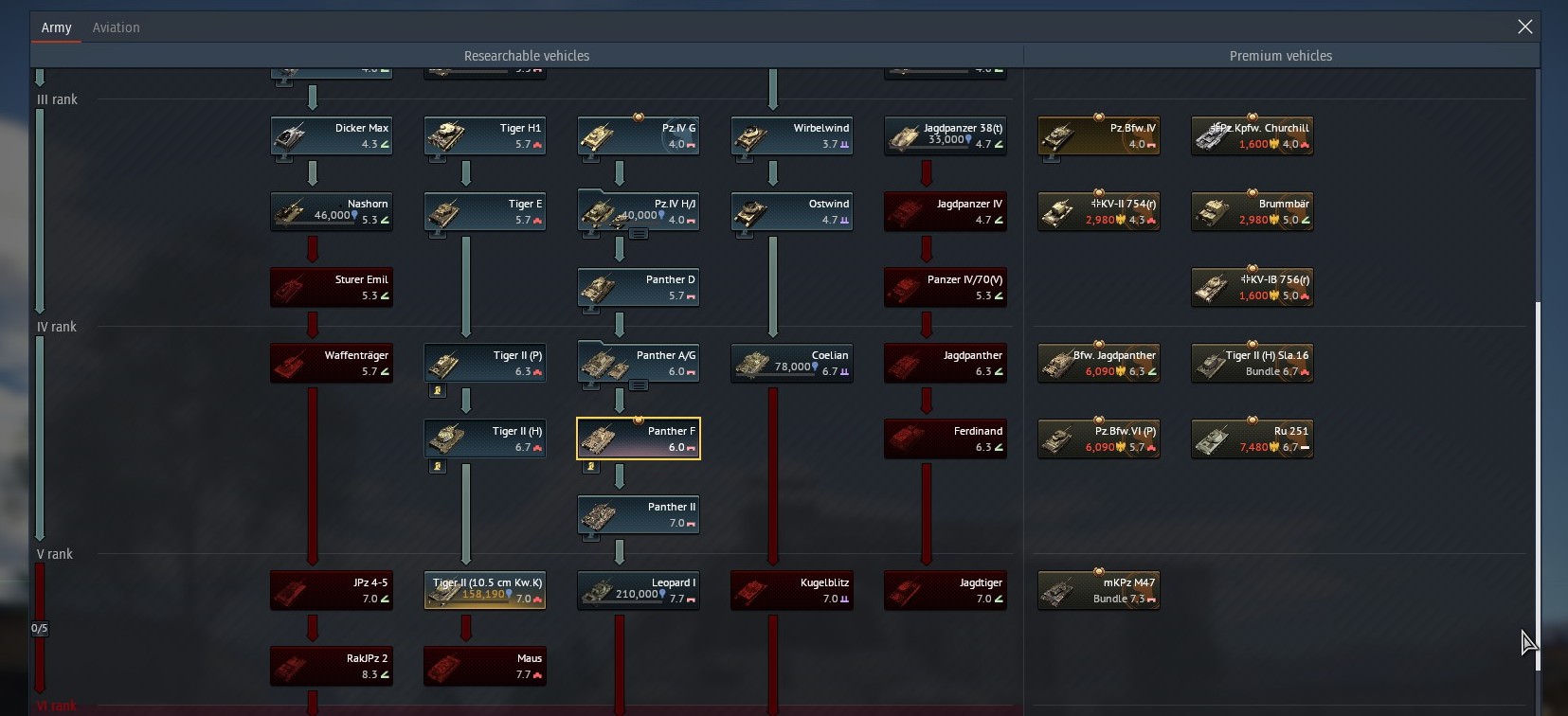Click the Ostwind vehicle icon
Viewport: 1568px width, 716px height.
pos(750,212)
